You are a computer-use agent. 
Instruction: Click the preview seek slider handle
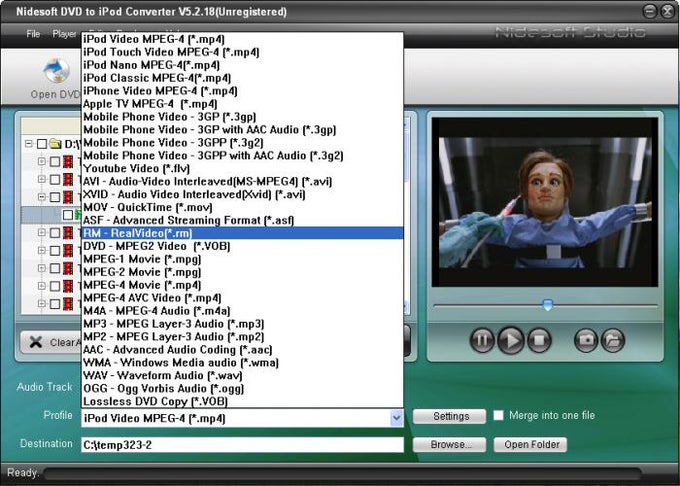[x=548, y=304]
